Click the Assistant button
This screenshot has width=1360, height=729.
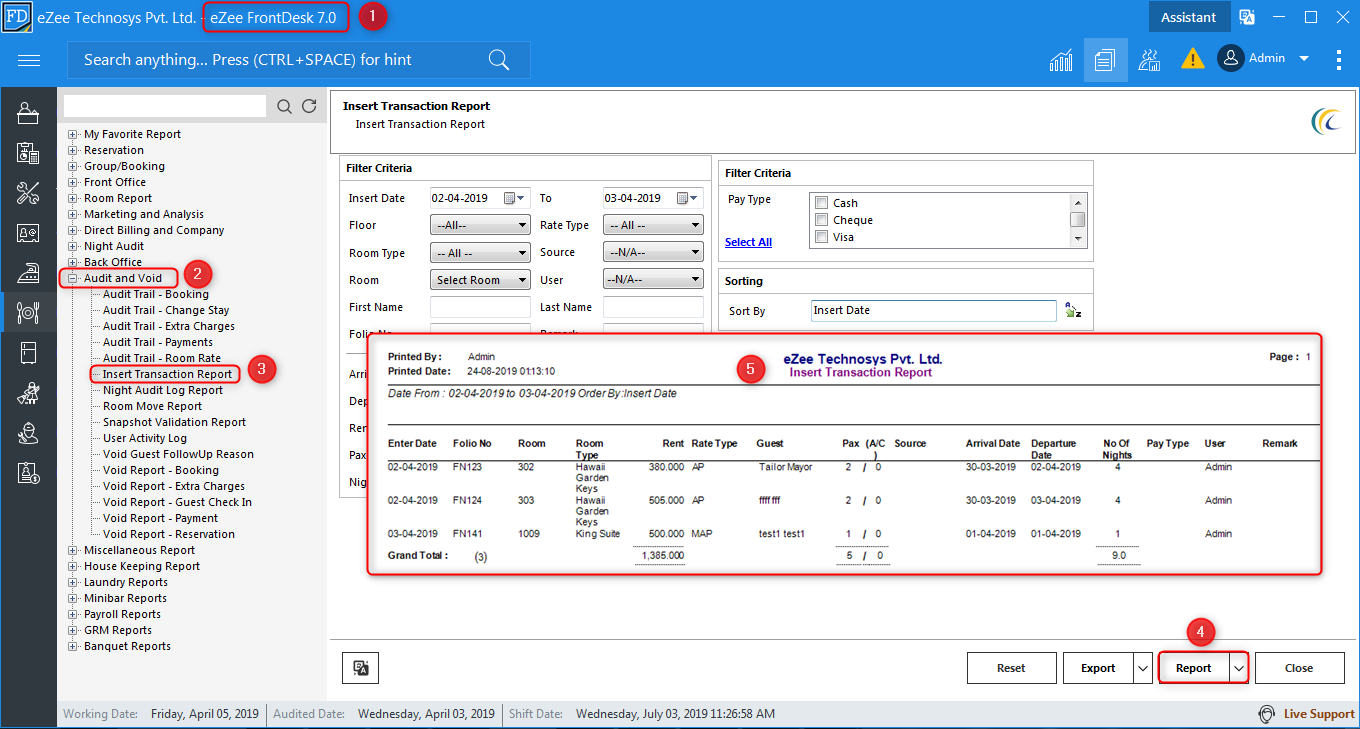tap(1188, 17)
